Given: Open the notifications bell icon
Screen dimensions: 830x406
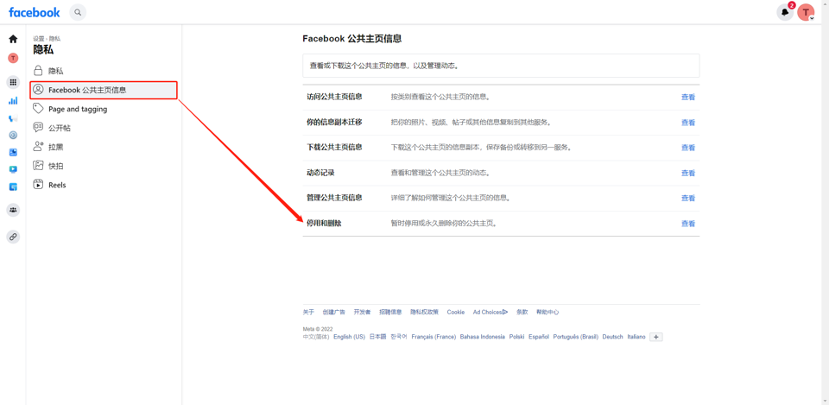Looking at the screenshot, I should click(785, 12).
